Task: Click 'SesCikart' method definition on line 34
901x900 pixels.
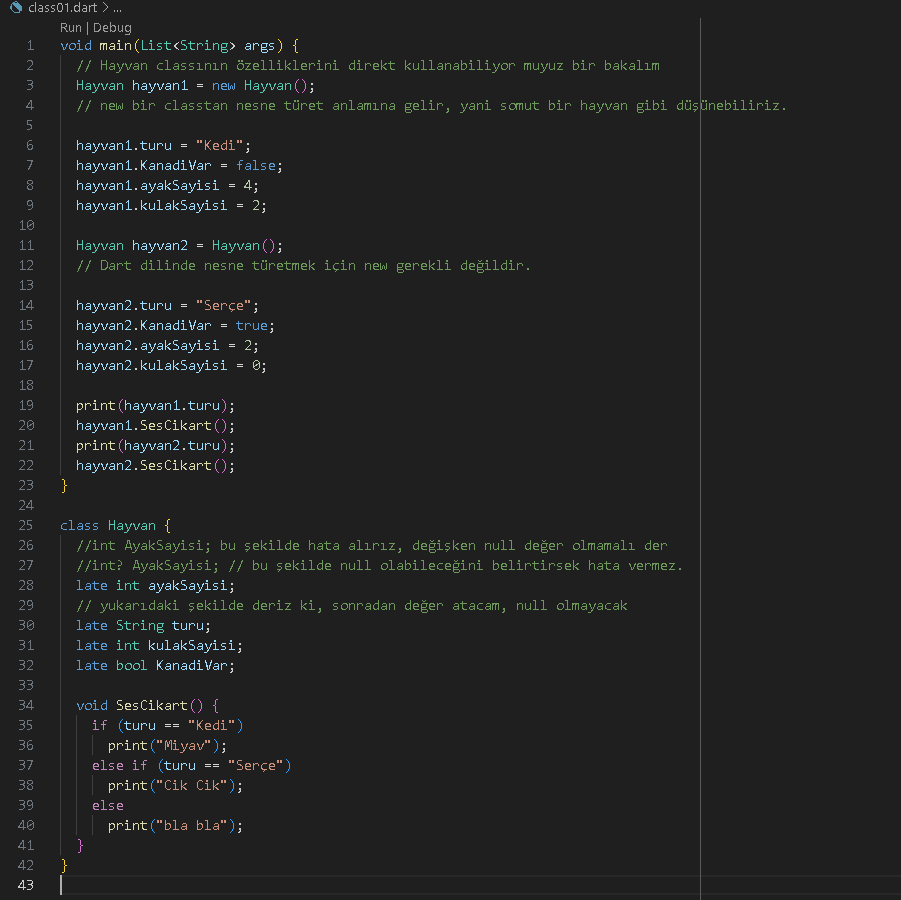Action: [x=152, y=705]
